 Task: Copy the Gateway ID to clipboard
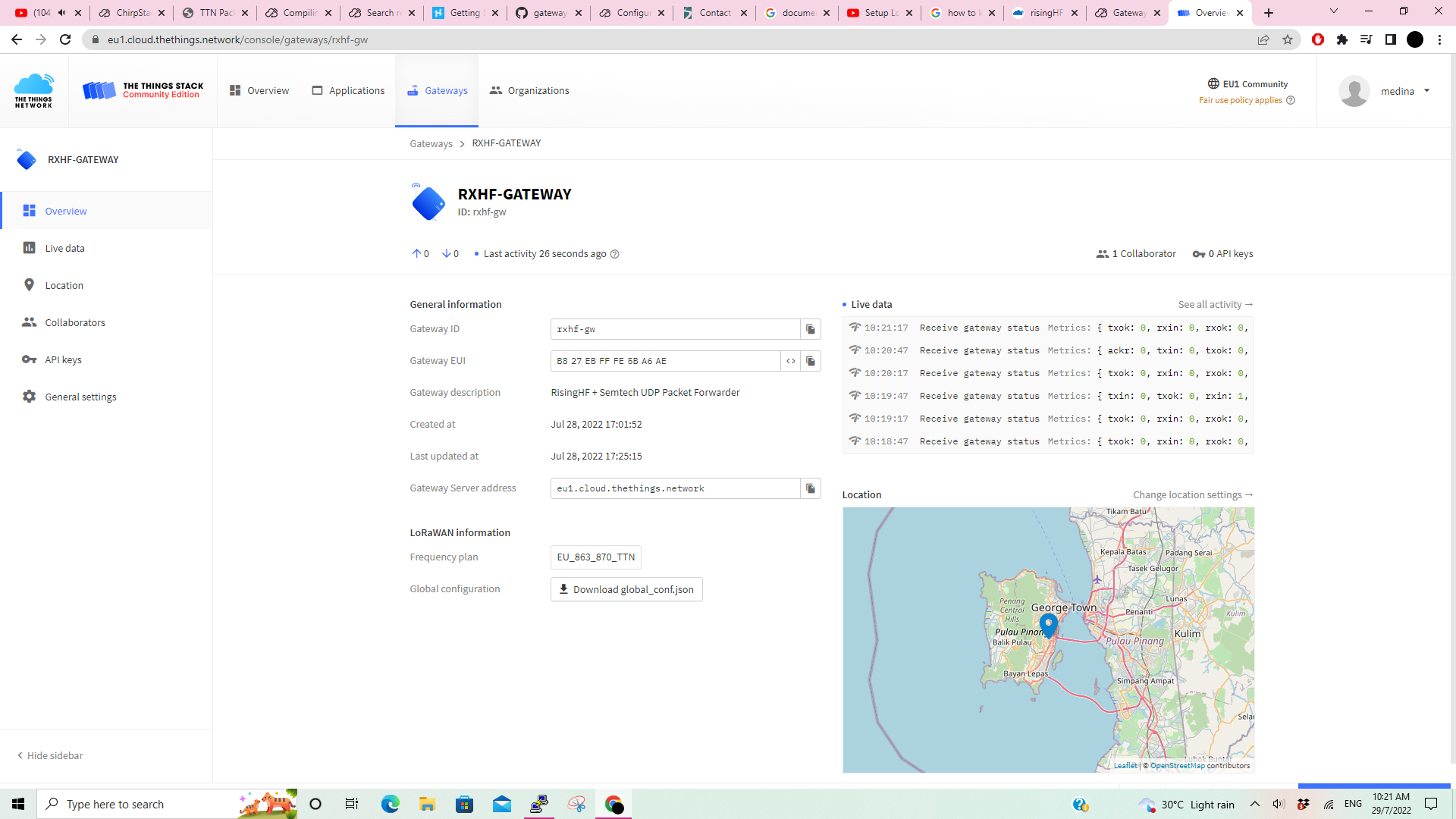click(x=811, y=329)
